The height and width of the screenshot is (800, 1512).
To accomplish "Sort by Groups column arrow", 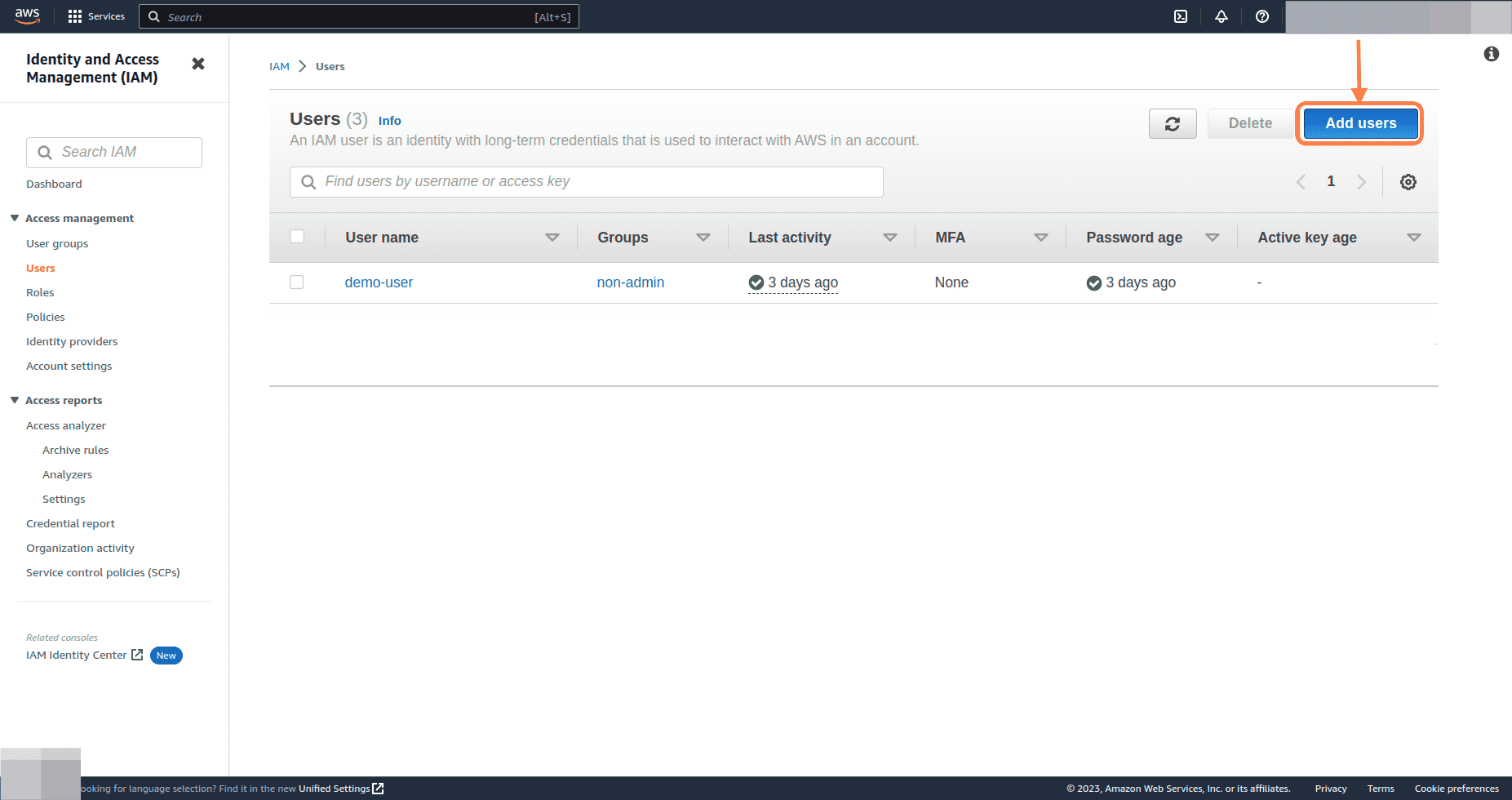I will [703, 238].
